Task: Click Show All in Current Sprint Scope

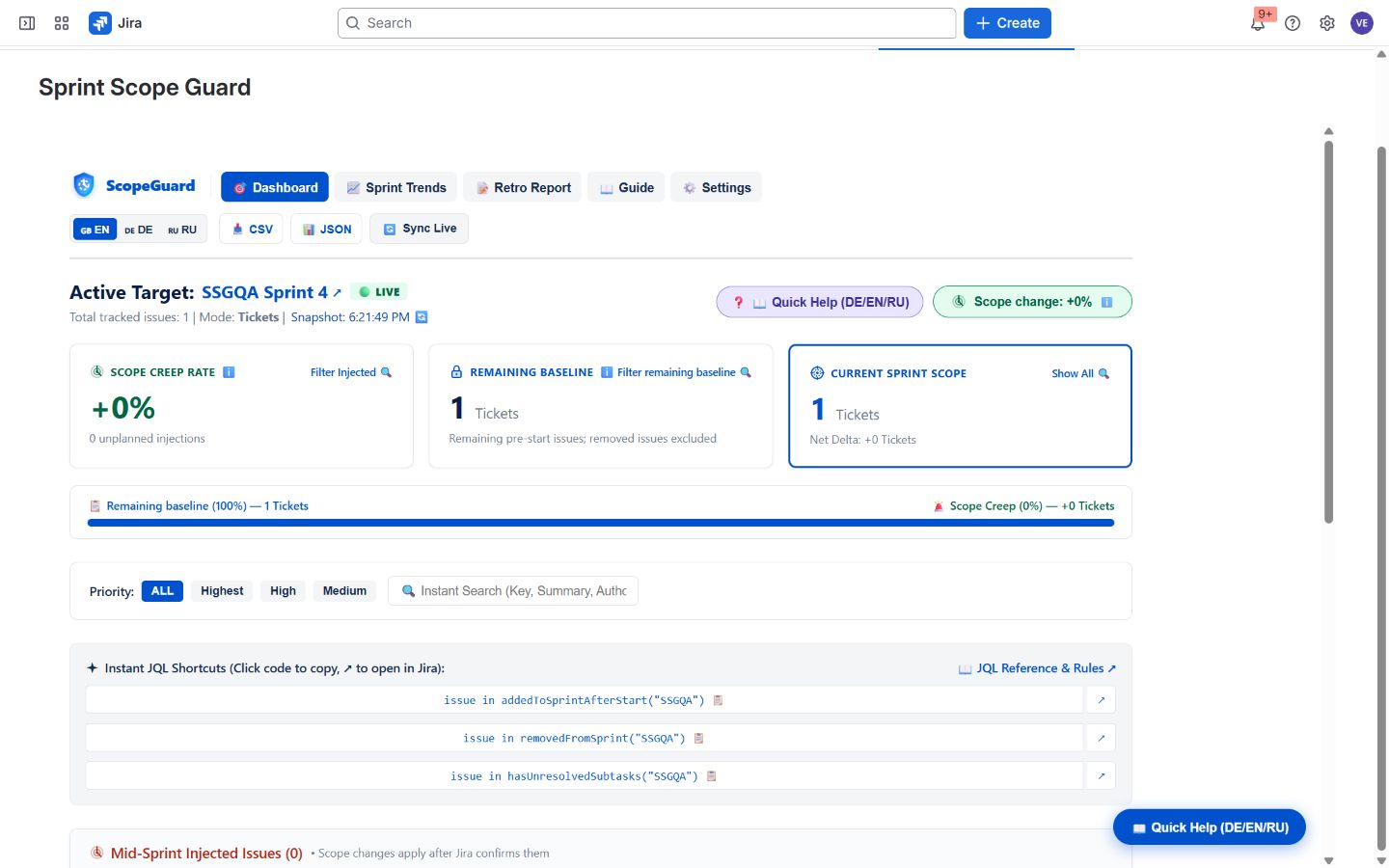Action: point(1080,373)
